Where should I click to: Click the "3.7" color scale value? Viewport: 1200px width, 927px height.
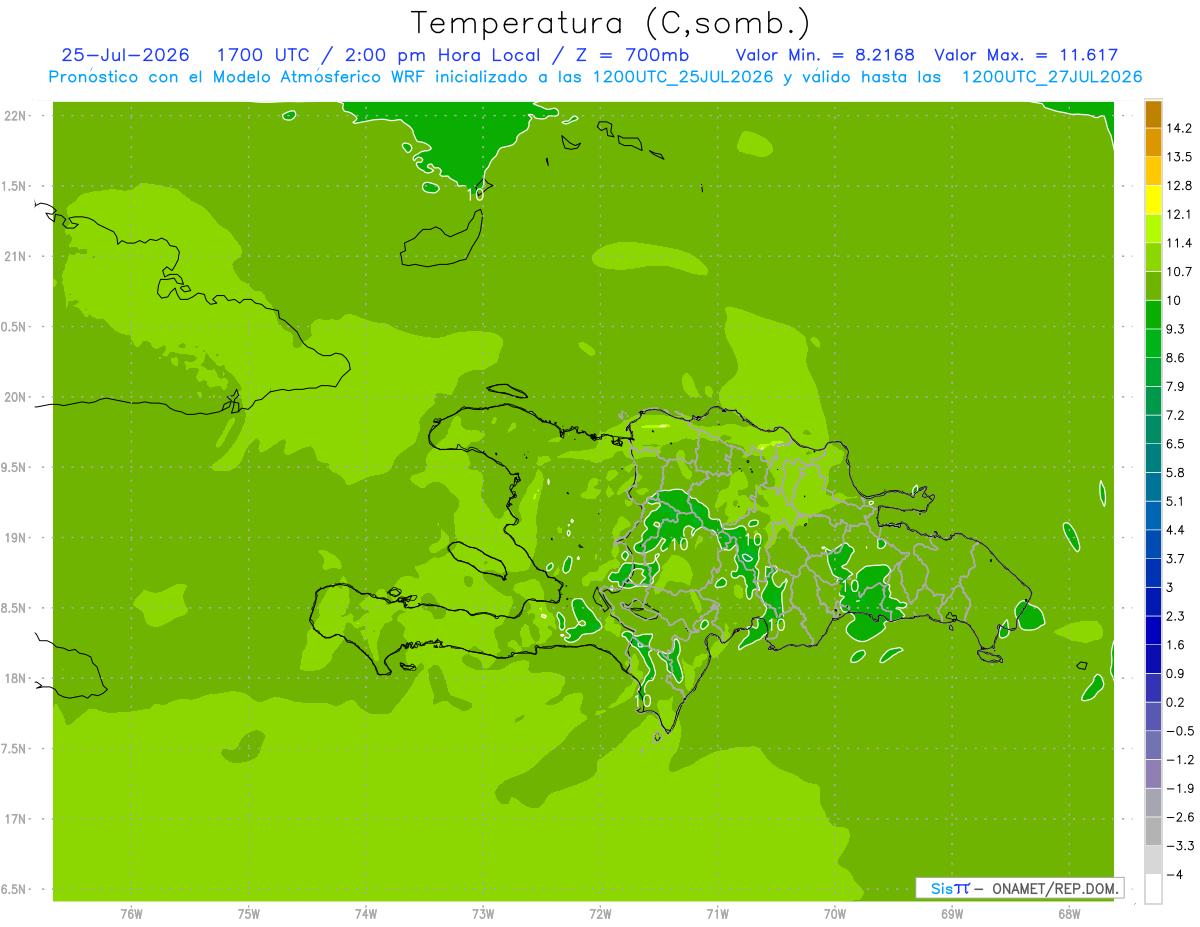point(1177,558)
